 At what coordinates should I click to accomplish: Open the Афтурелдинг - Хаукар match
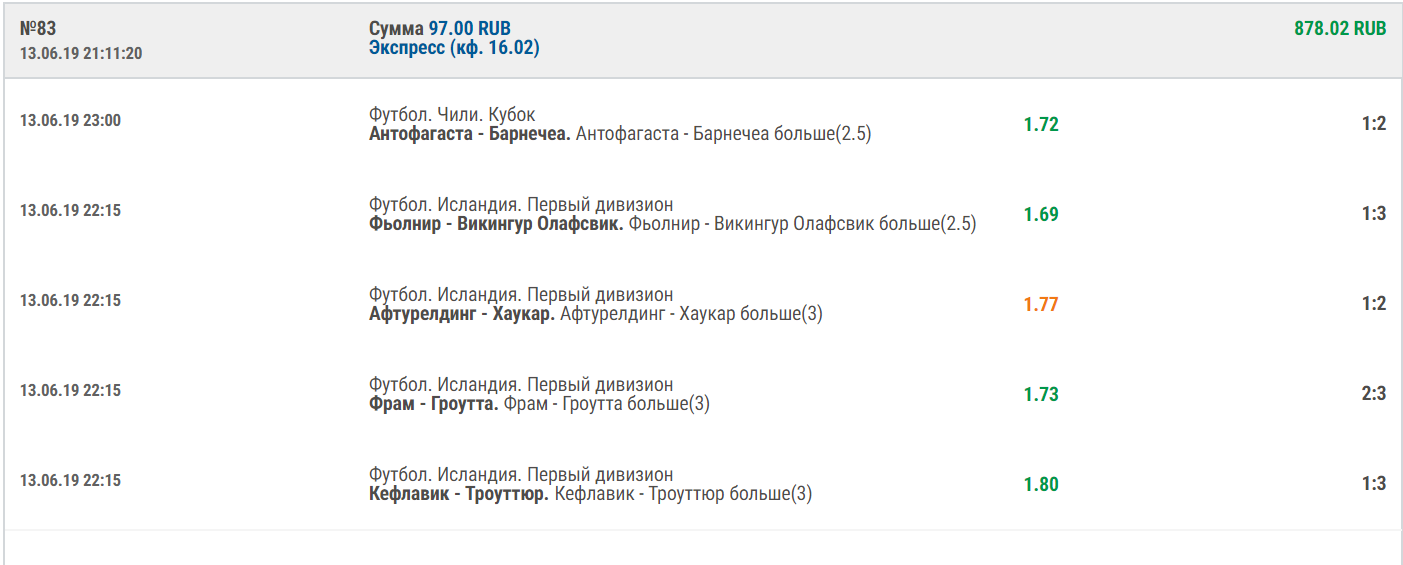(x=461, y=314)
